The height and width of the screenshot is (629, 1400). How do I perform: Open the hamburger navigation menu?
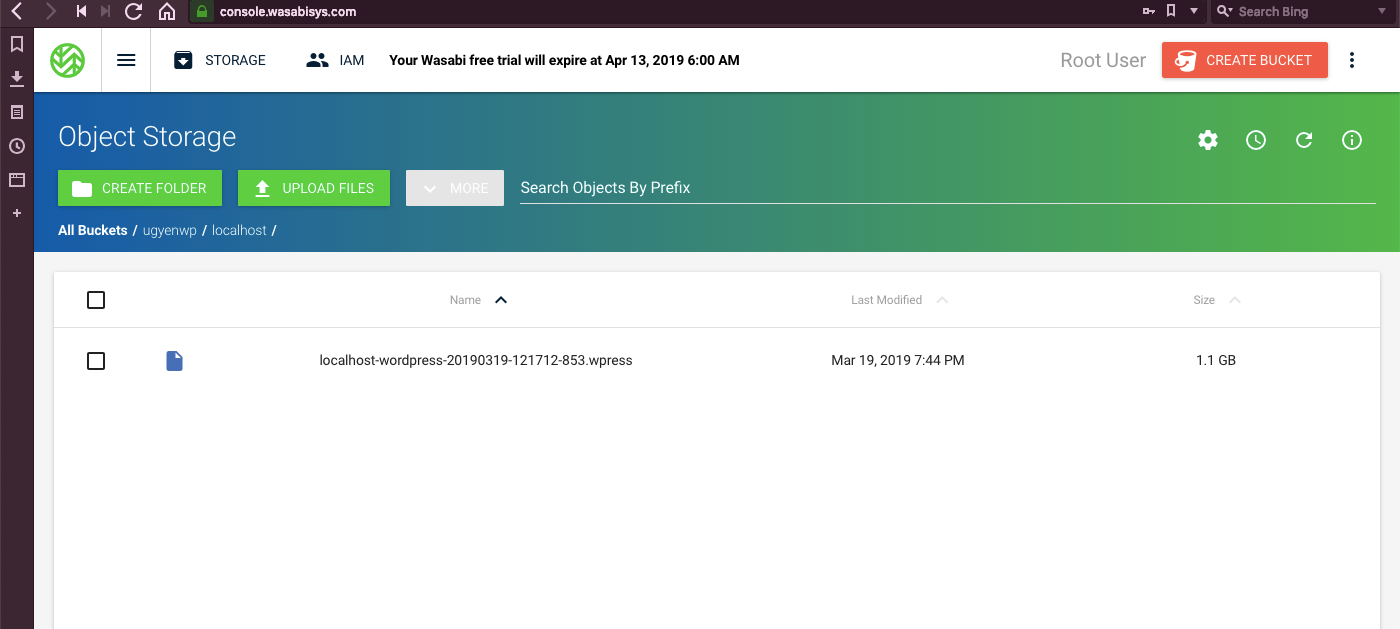click(126, 60)
